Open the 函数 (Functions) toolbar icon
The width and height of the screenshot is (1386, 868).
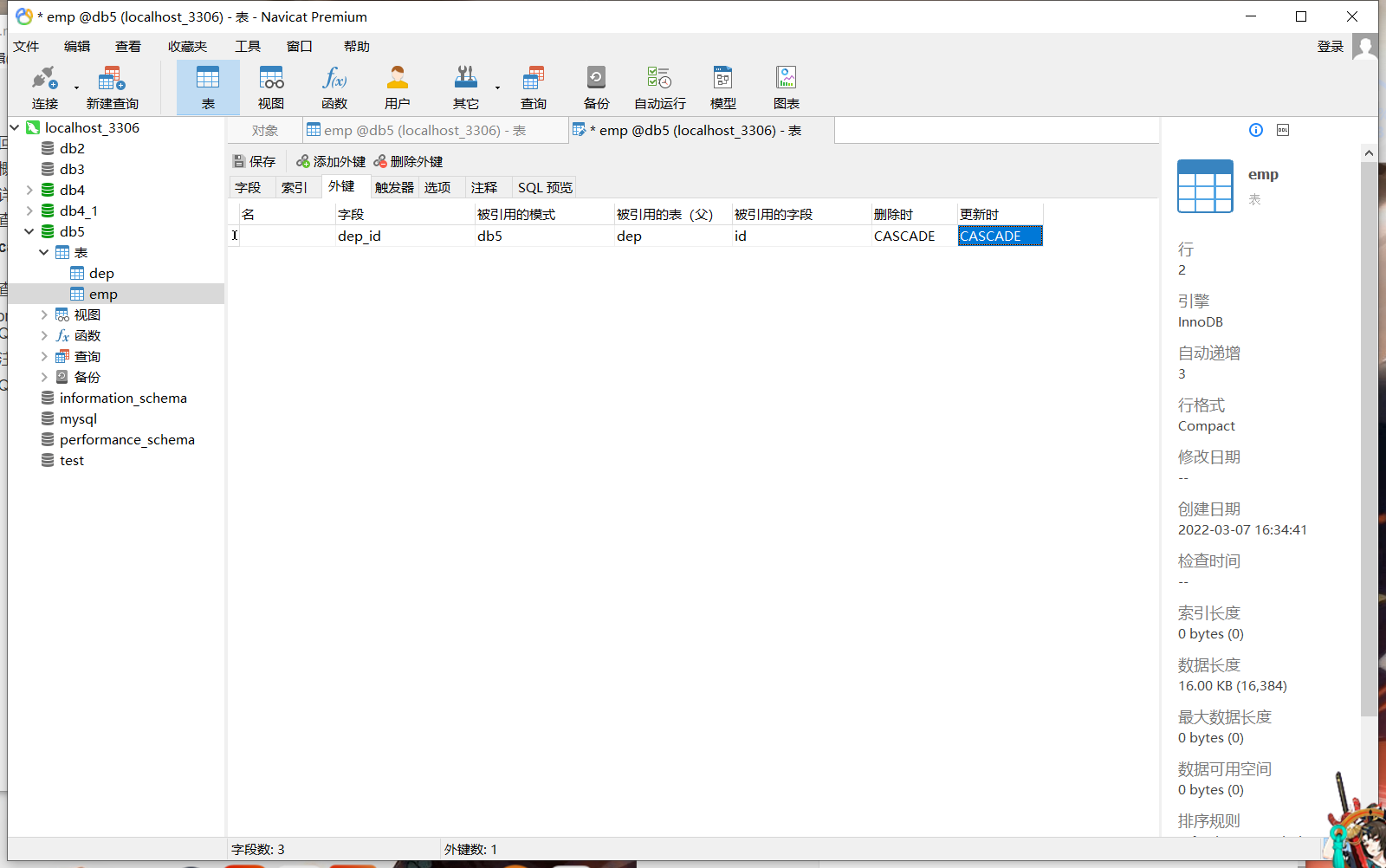pyautogui.click(x=334, y=87)
